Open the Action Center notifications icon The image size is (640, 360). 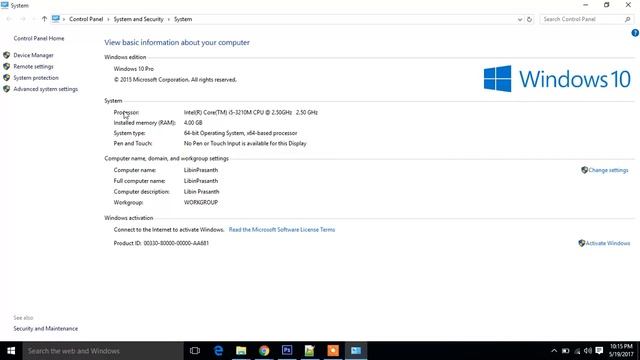[599, 351]
